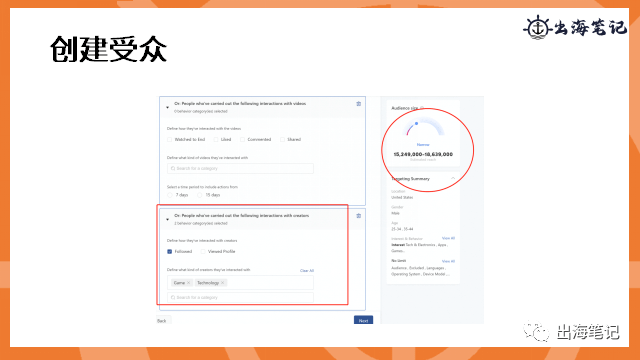Collapse the Targeting Summary panel
640x360 pixels.
click(x=453, y=178)
